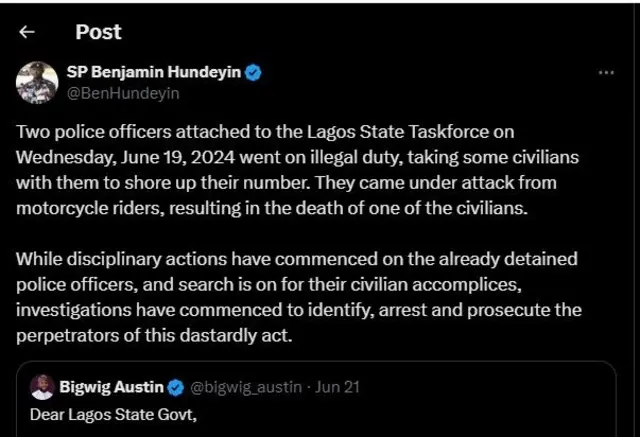Image resolution: width=640 pixels, height=437 pixels.
Task: Click SP Benjamin Hundeyin's verified badge
Action: (x=254, y=72)
